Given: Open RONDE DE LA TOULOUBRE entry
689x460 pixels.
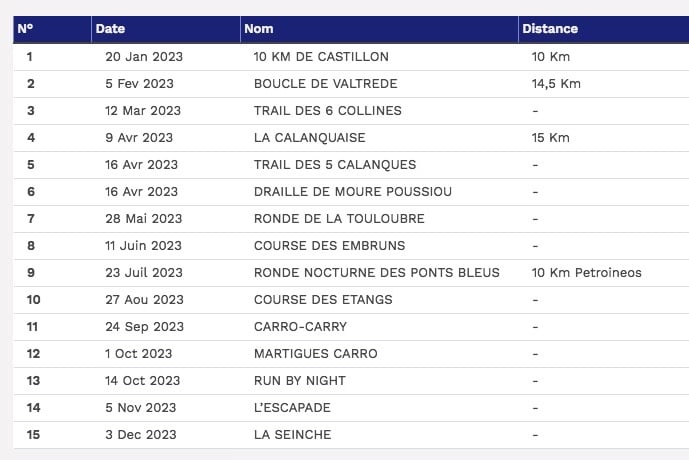Looking at the screenshot, I should coord(339,219).
